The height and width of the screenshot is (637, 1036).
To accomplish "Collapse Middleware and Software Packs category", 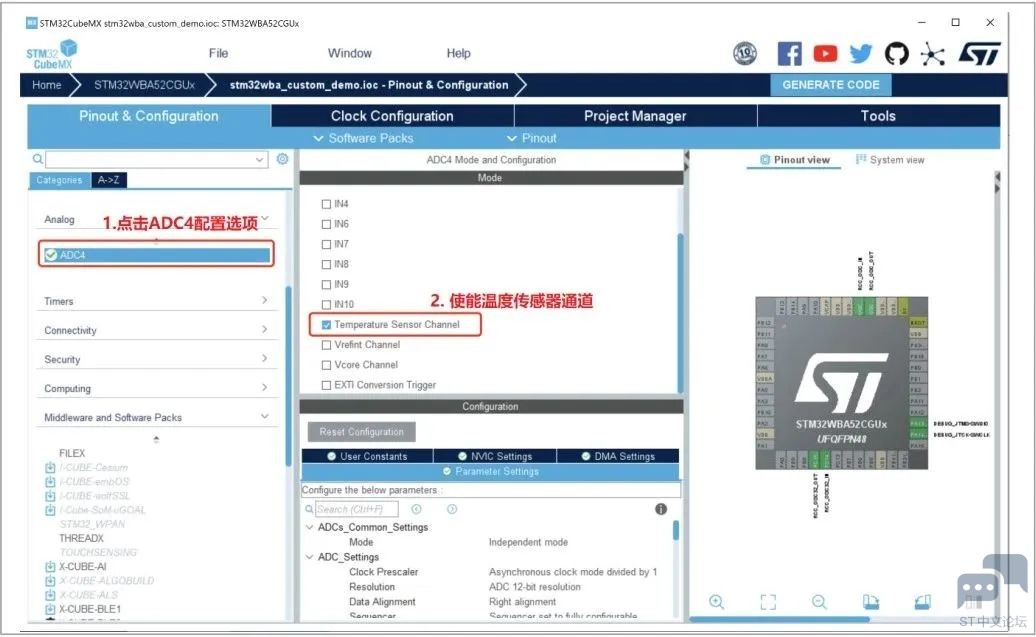I will [265, 416].
